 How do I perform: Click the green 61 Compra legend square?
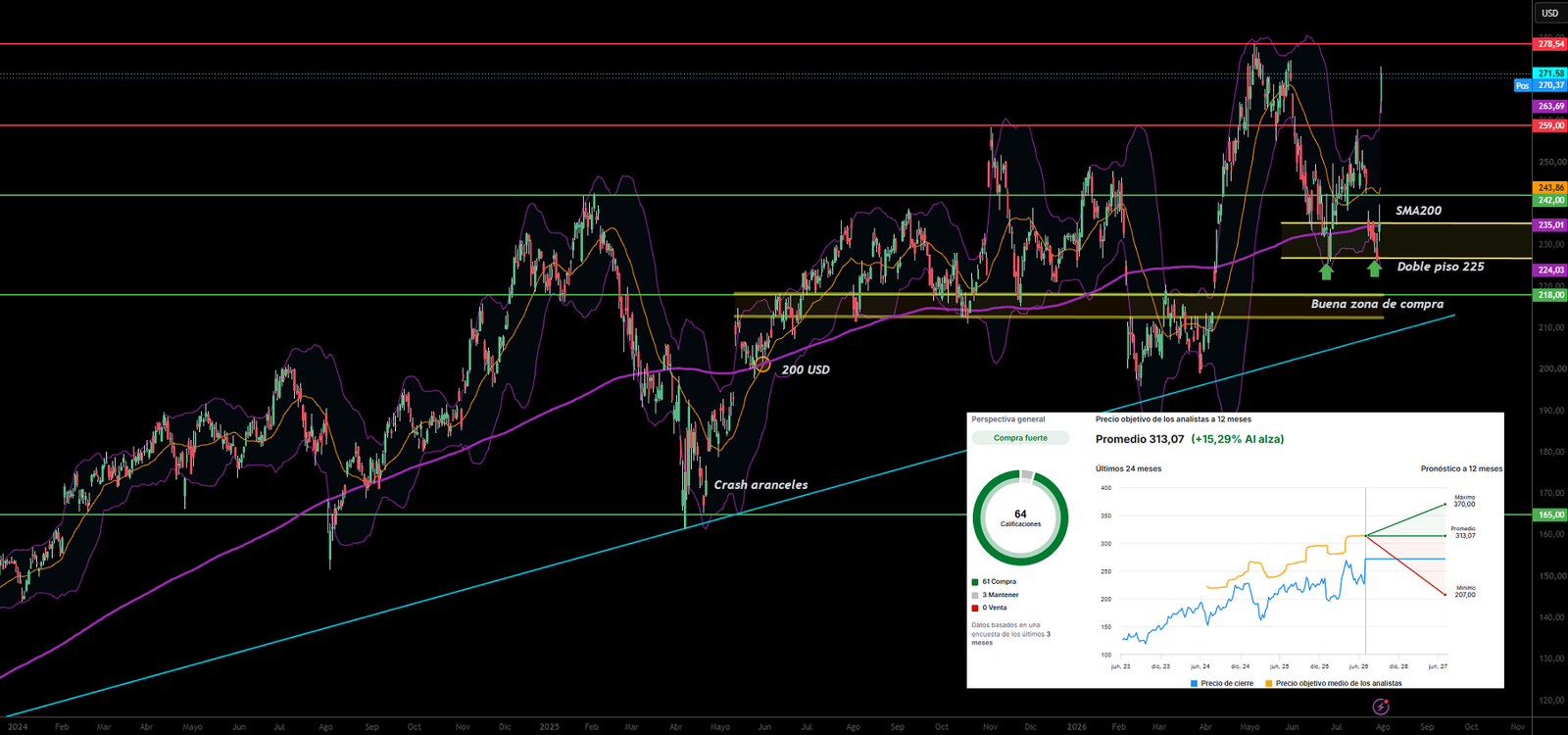pos(975,582)
